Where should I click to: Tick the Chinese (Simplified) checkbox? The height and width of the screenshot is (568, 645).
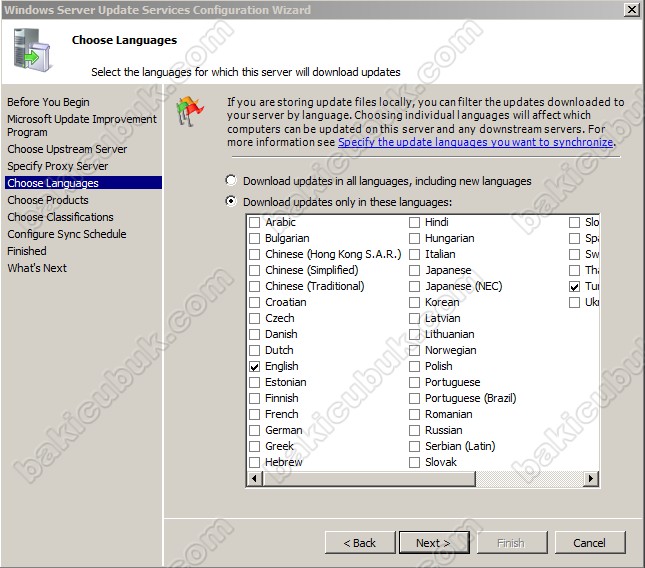coord(255,271)
